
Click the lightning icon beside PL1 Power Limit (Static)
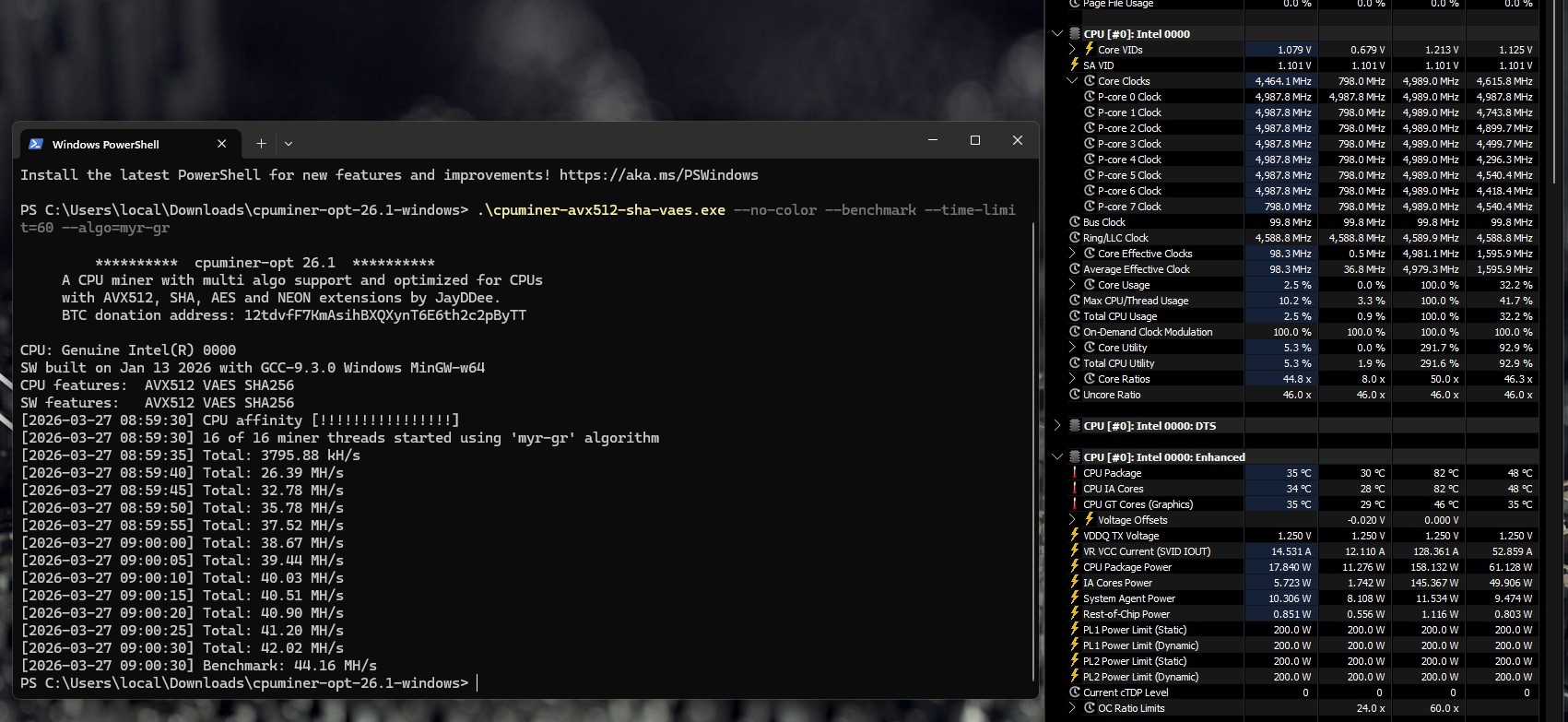pyautogui.click(x=1074, y=630)
